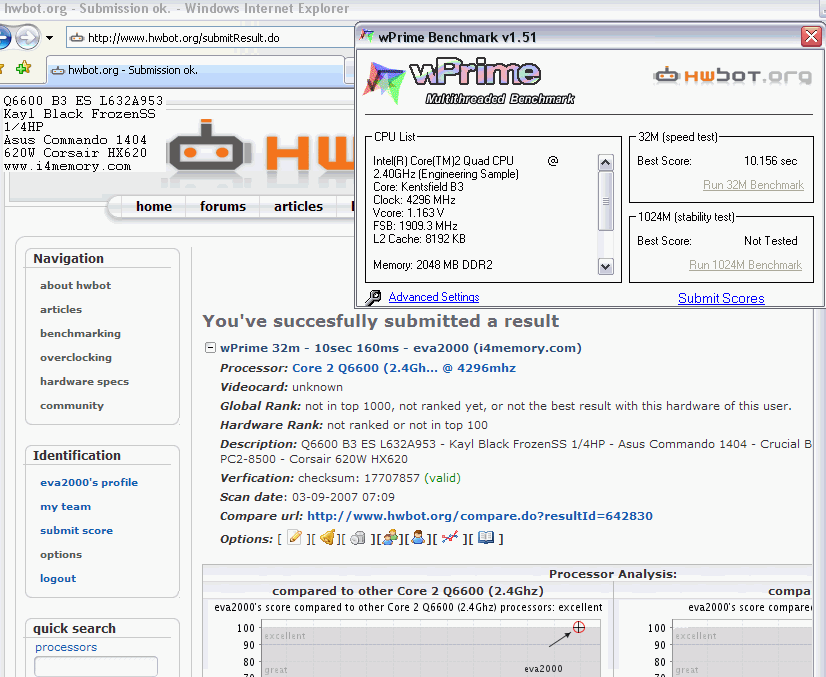This screenshot has width=826, height=677.
Task: Collapse the wPrime 32m result entry
Action: click(x=210, y=348)
